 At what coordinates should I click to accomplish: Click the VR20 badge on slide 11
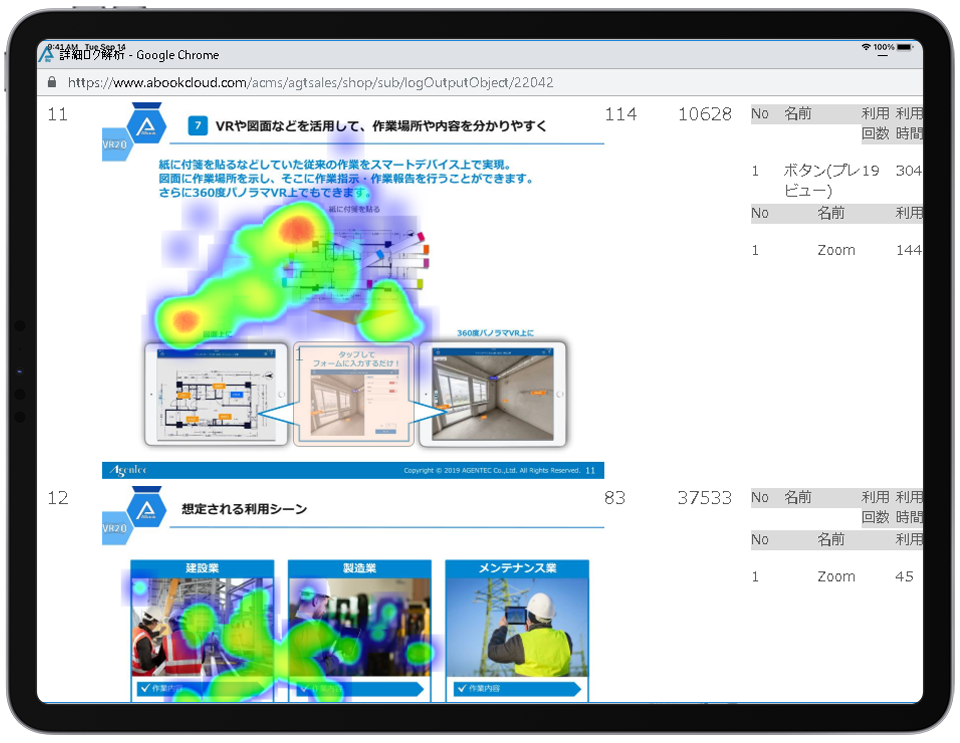115,144
